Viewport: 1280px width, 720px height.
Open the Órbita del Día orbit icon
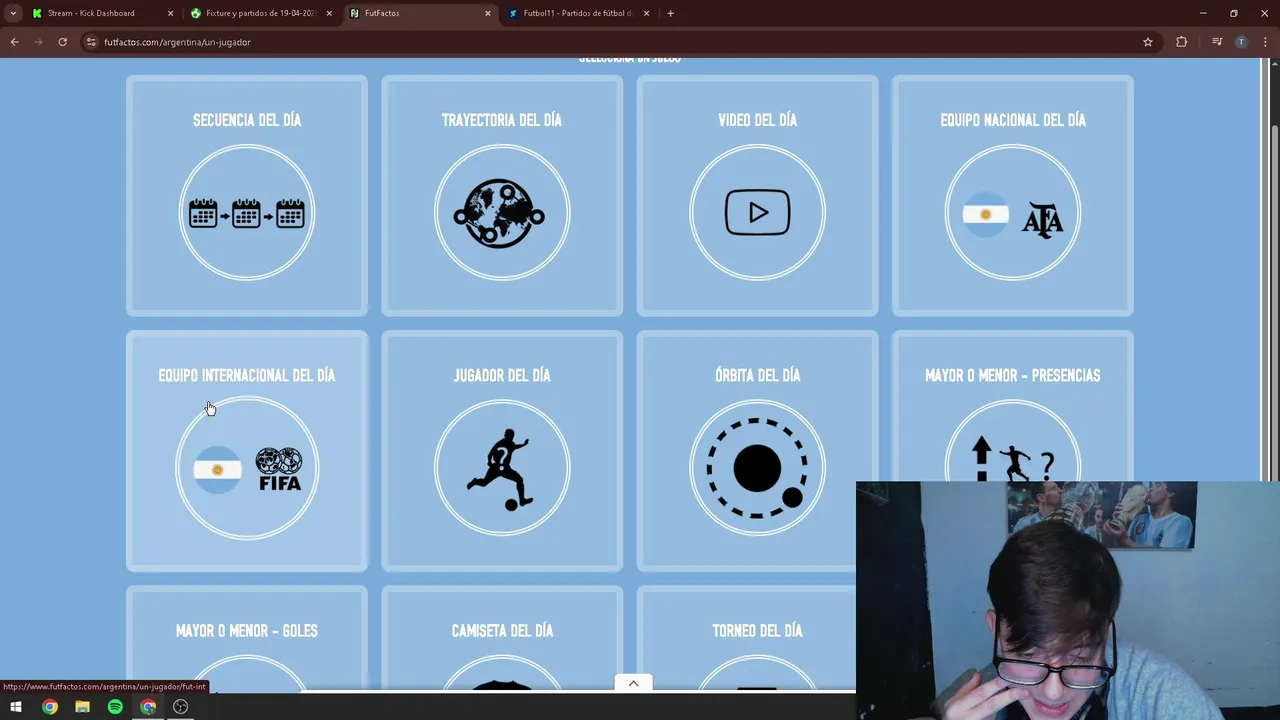tap(757, 468)
